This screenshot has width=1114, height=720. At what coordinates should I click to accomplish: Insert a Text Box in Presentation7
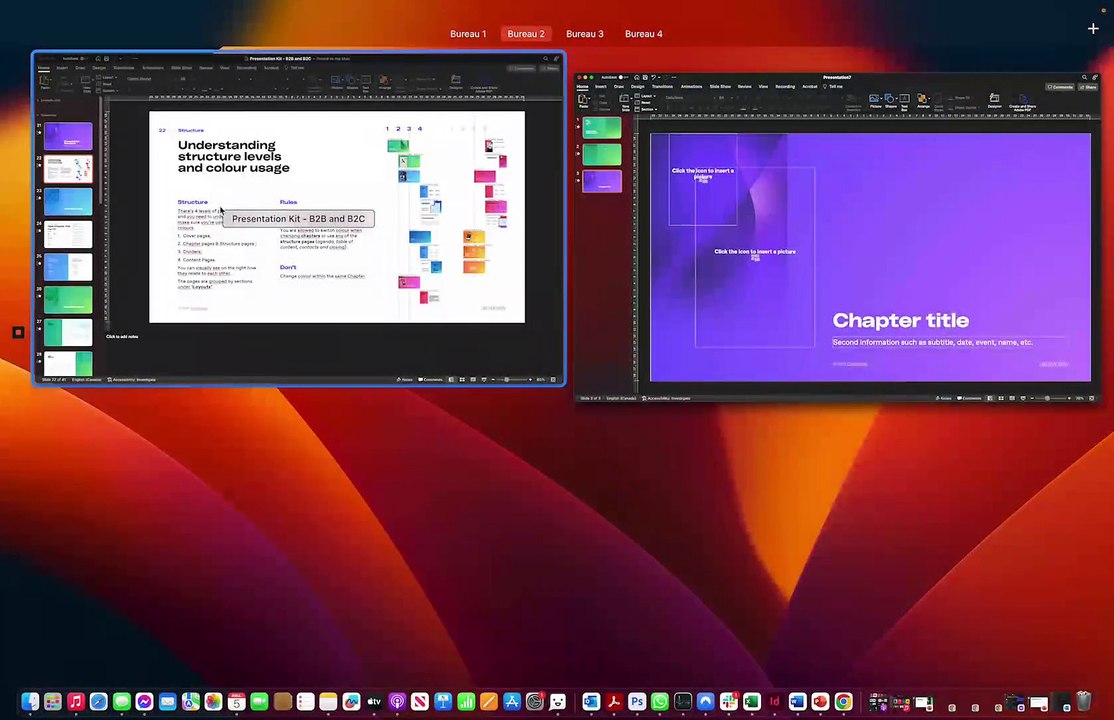click(904, 100)
